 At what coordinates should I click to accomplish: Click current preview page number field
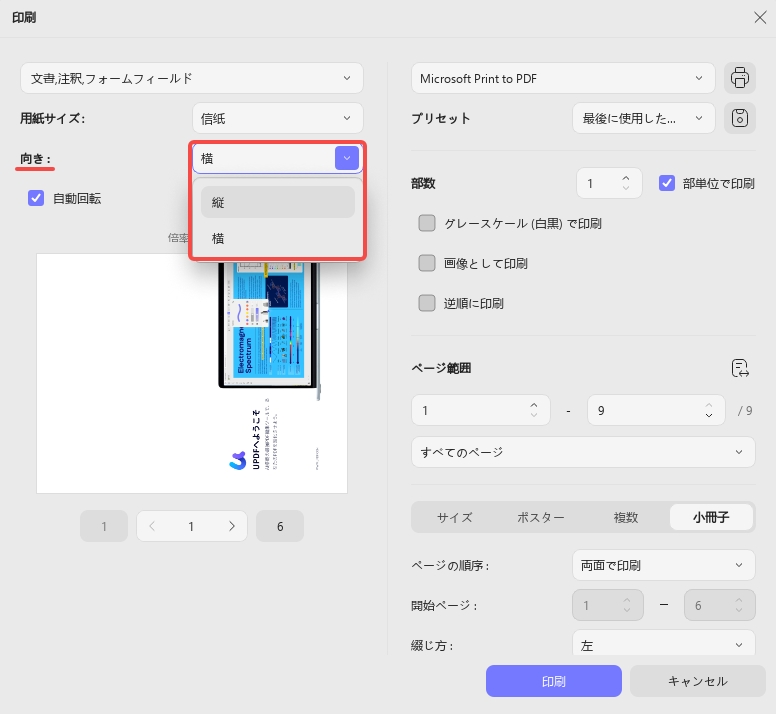[192, 526]
